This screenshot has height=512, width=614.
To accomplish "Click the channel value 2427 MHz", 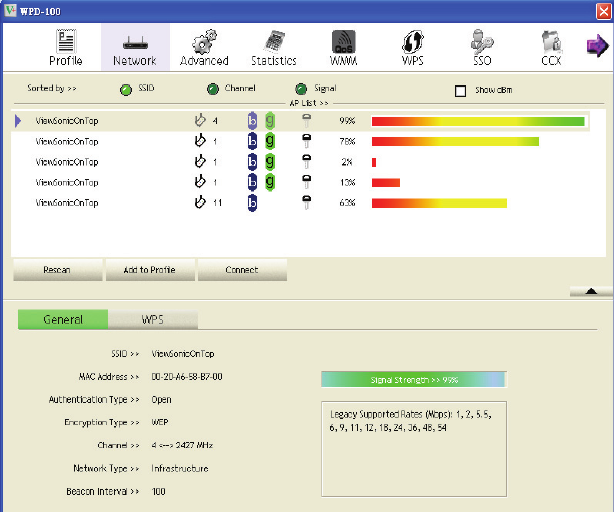I will pyautogui.click(x=182, y=445).
